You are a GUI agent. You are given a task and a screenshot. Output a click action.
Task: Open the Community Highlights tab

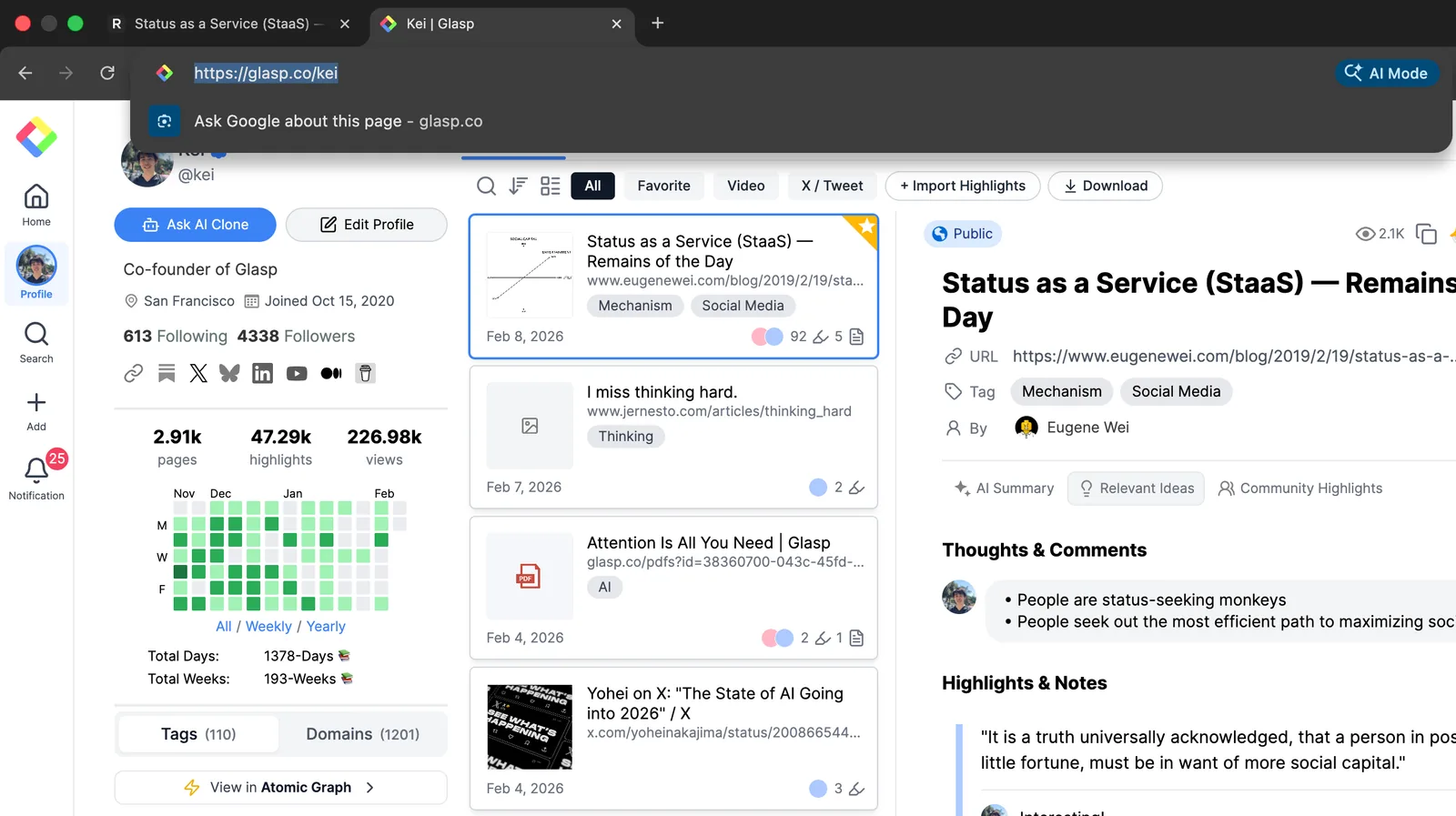click(1300, 489)
